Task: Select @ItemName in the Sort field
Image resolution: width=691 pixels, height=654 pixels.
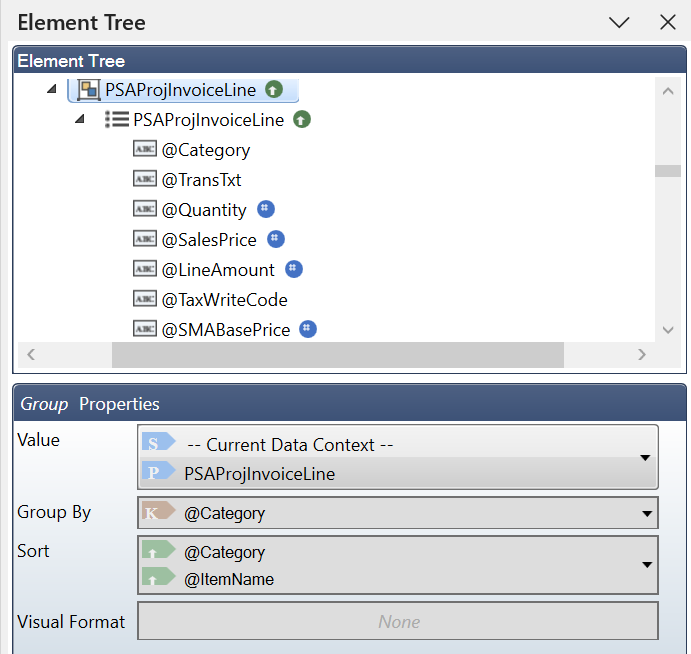Action: tap(229, 578)
